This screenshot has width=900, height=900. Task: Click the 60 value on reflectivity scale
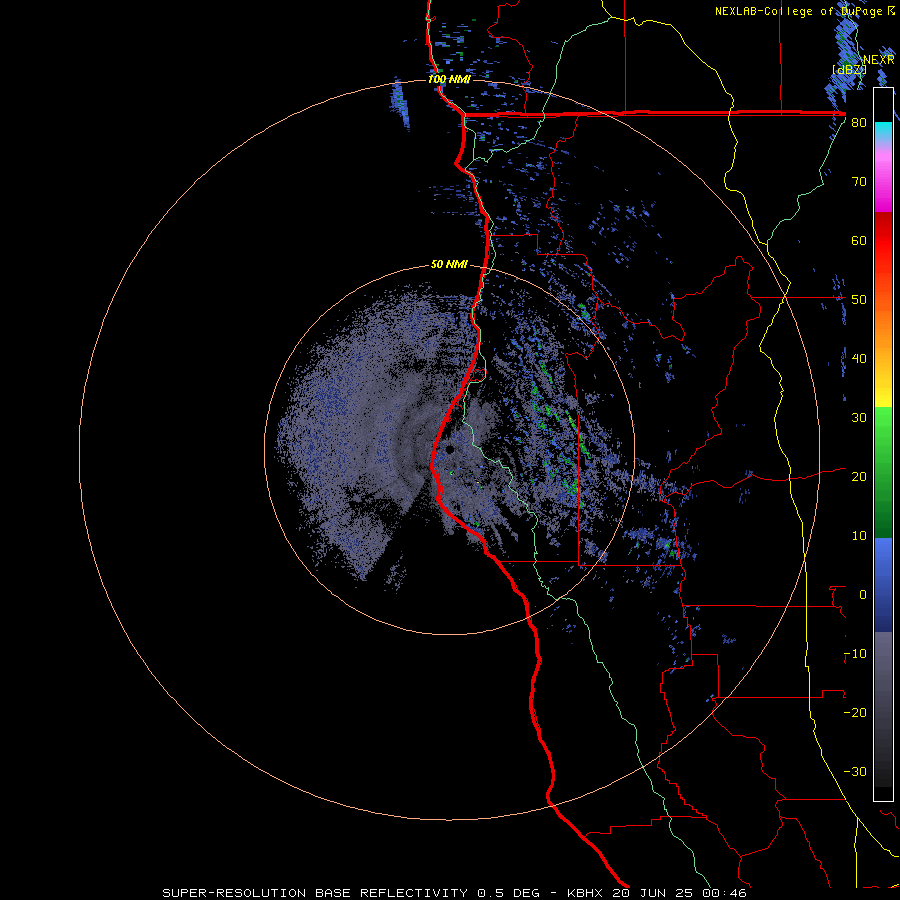coord(859,240)
